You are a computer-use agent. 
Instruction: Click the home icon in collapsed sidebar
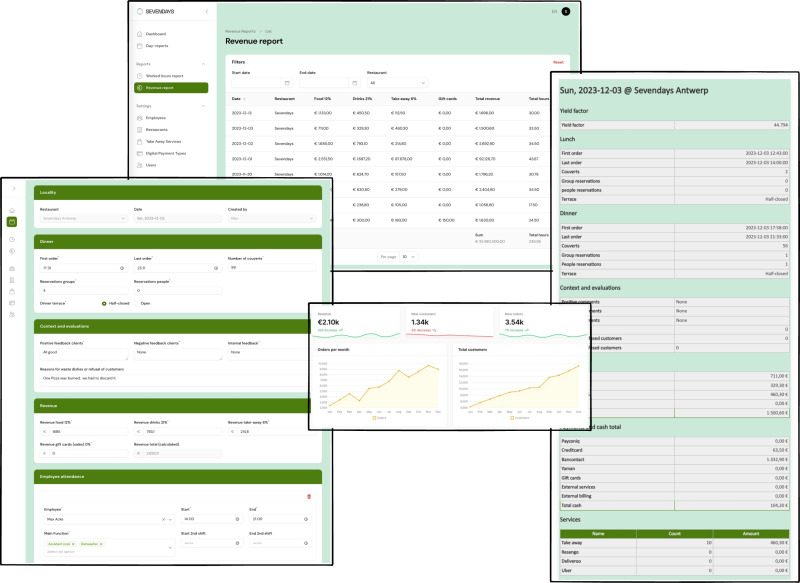click(x=12, y=209)
